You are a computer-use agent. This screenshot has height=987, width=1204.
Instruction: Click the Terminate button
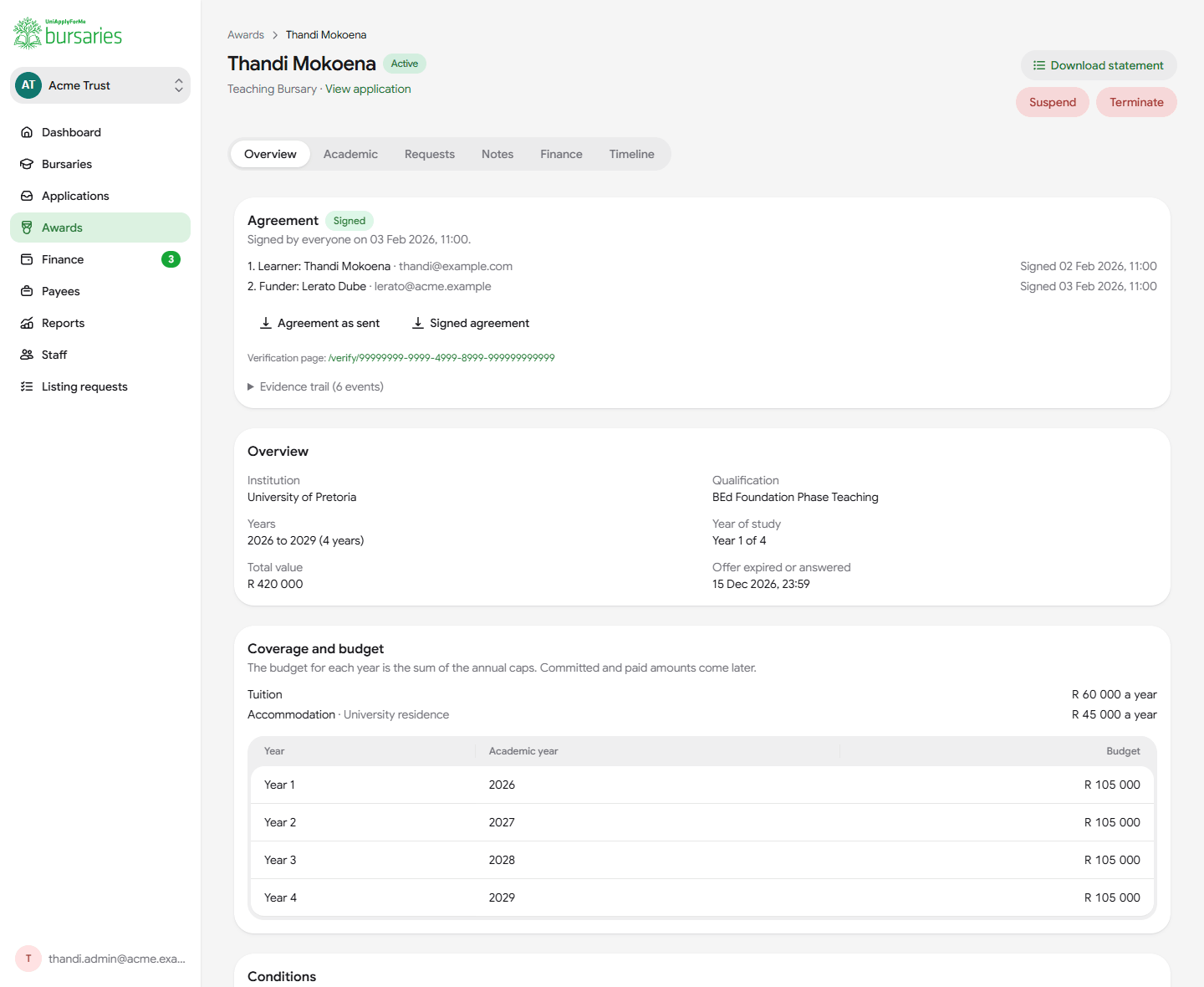click(x=1136, y=102)
